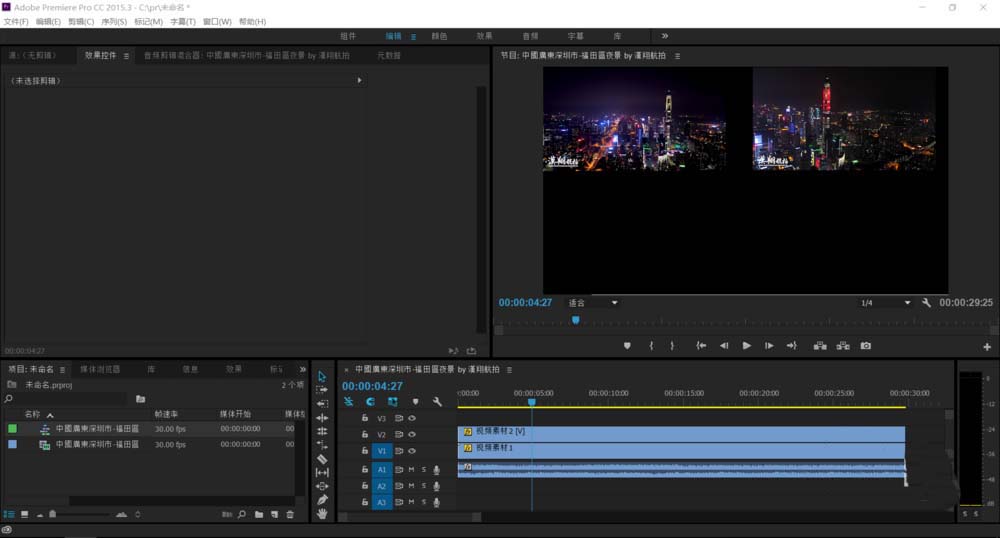Select the Razor tool in the tools panel
This screenshot has width=1000, height=538.
[x=322, y=459]
